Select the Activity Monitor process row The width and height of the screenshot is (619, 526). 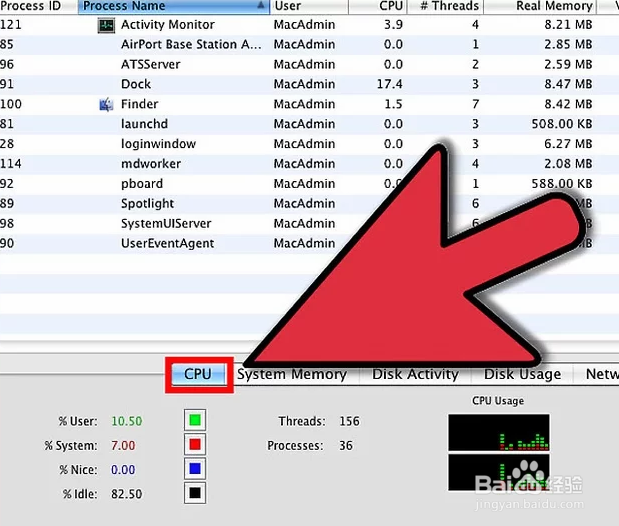point(310,25)
